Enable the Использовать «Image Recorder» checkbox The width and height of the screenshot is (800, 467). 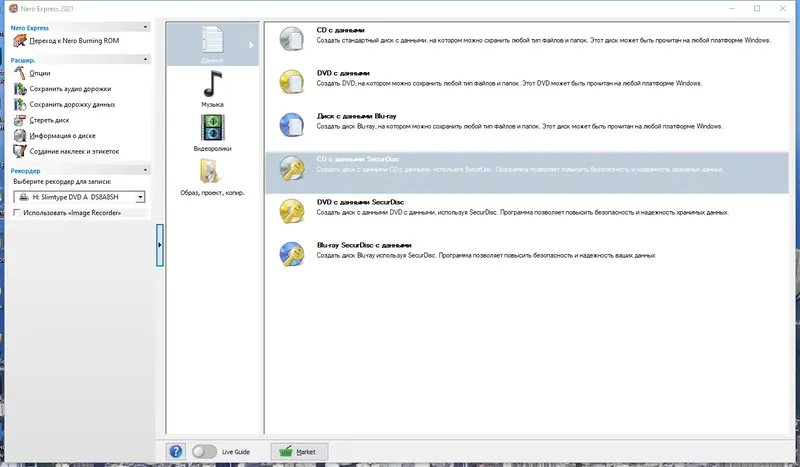(17, 213)
